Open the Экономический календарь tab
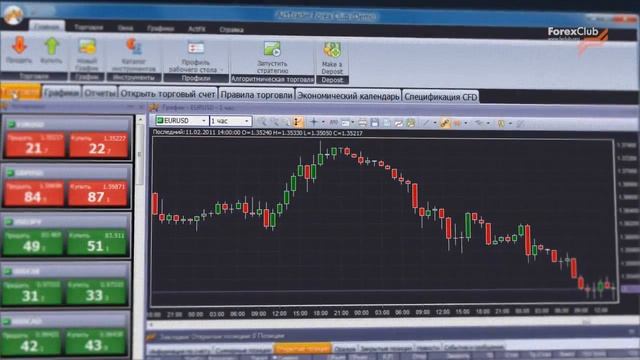The image size is (640, 360). pos(348,96)
